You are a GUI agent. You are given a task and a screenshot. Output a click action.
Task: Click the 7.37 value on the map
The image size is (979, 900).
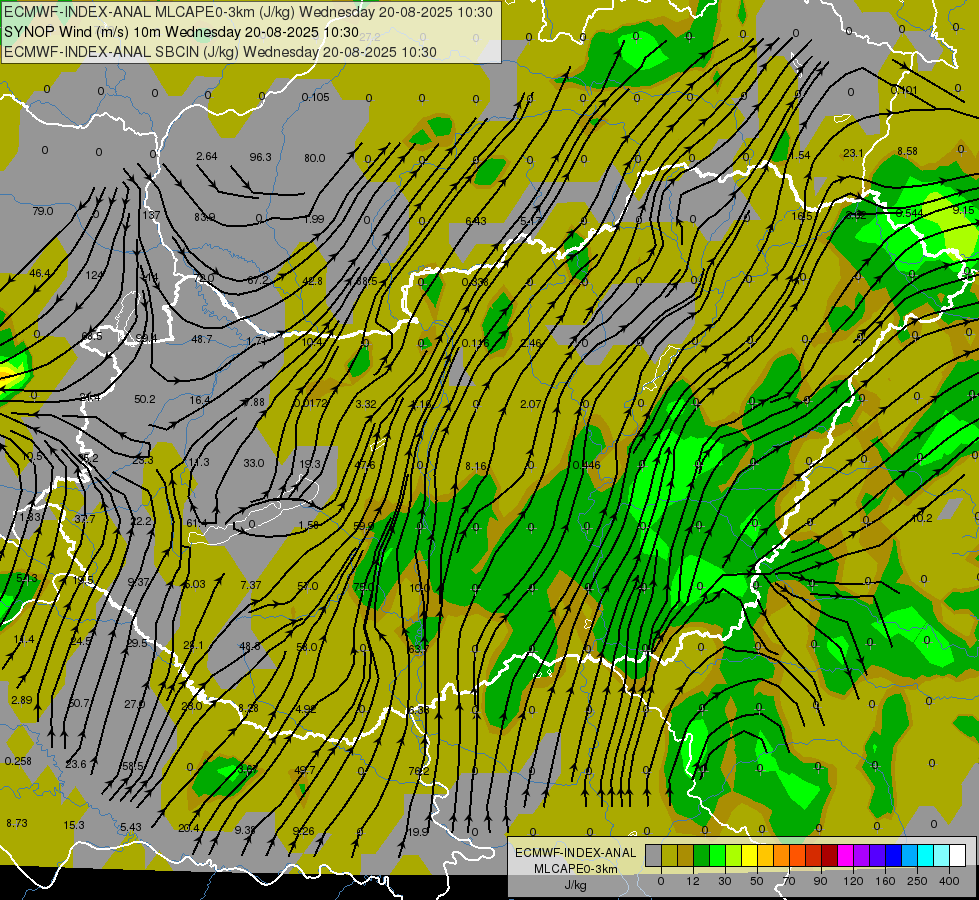250,585
